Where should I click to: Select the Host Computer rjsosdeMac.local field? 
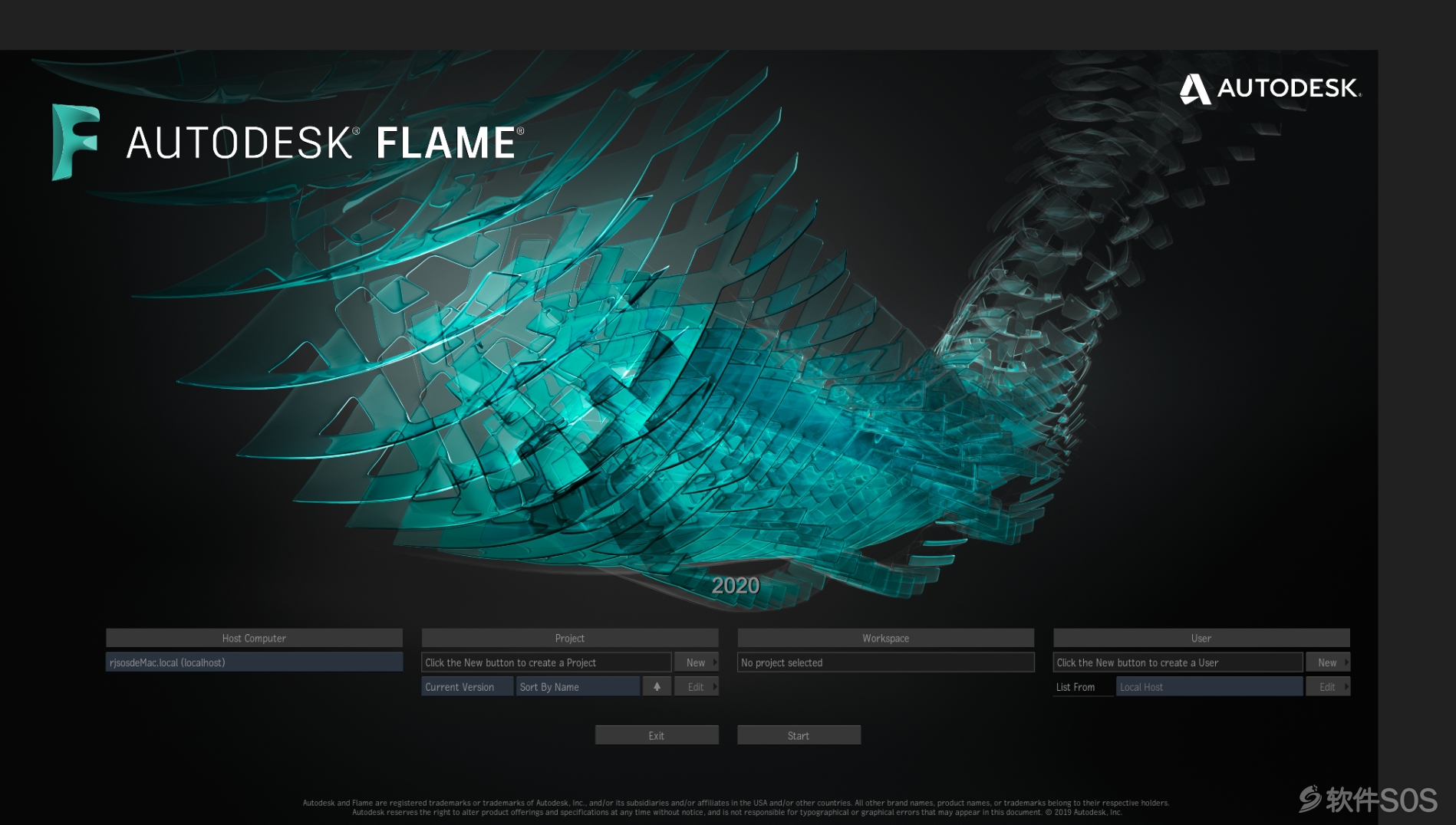coord(254,662)
